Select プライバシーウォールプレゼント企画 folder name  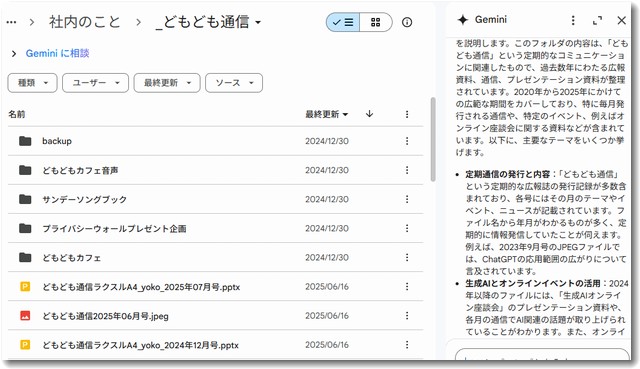pos(114,229)
